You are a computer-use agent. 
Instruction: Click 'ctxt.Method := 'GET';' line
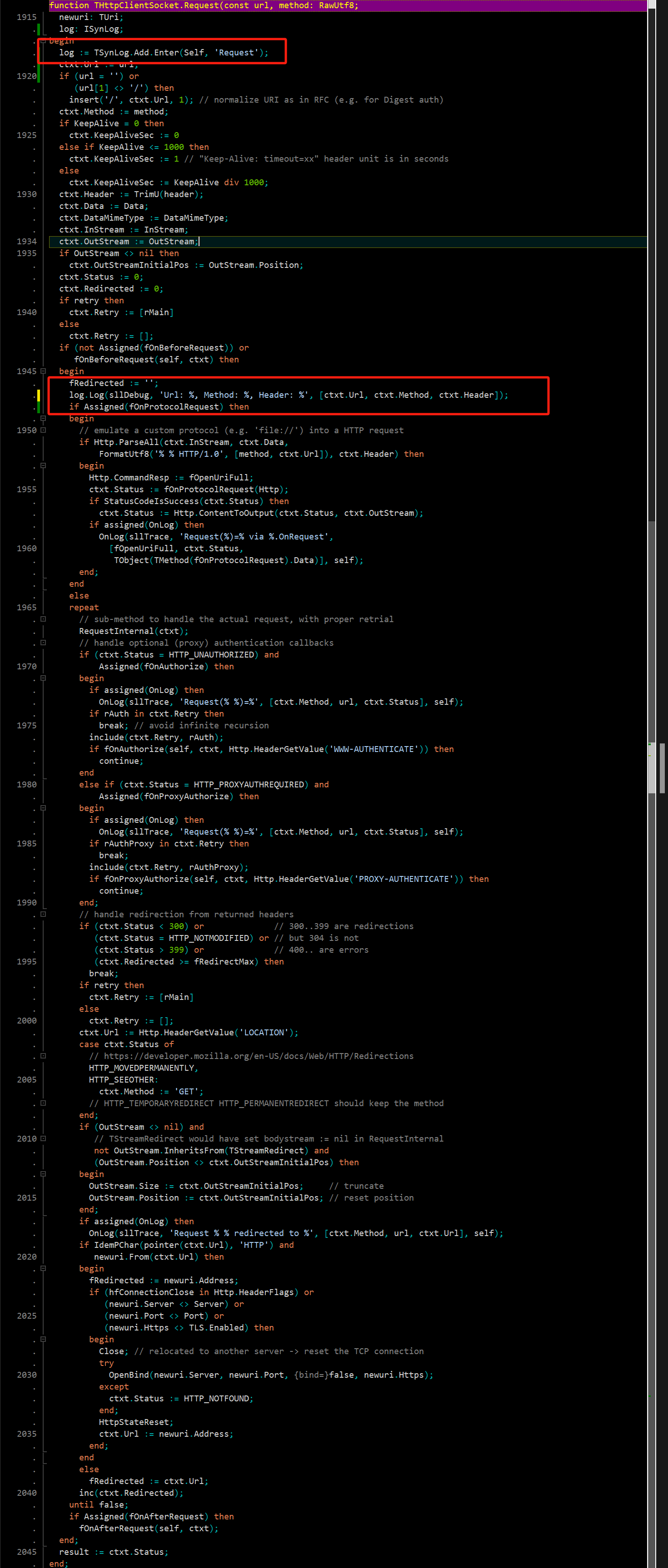[152, 1092]
